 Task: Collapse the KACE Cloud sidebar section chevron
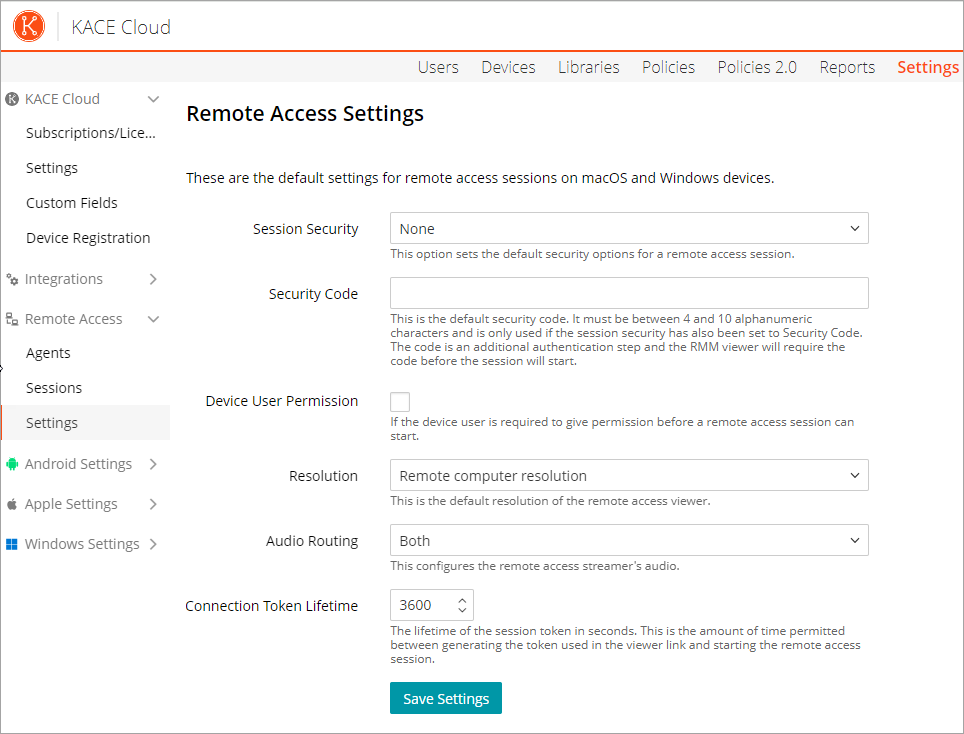pyautogui.click(x=153, y=99)
